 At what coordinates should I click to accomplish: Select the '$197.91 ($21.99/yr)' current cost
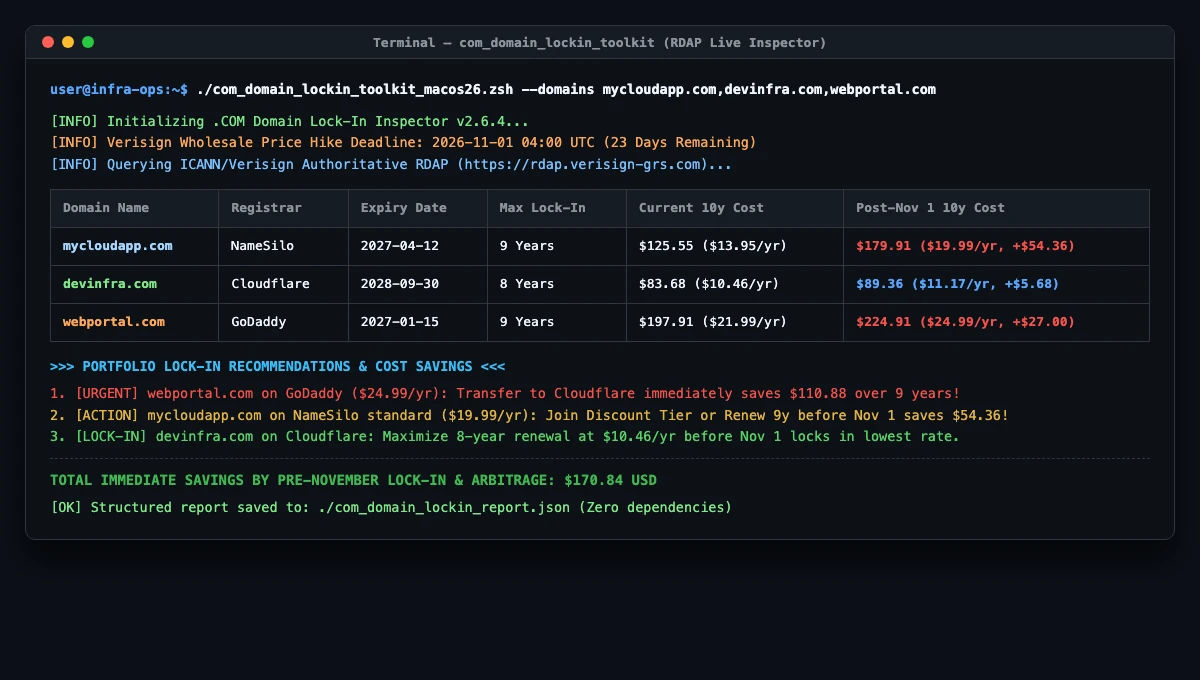(713, 322)
